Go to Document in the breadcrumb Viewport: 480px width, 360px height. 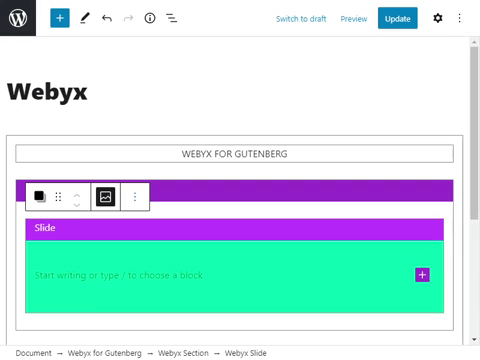point(33,353)
